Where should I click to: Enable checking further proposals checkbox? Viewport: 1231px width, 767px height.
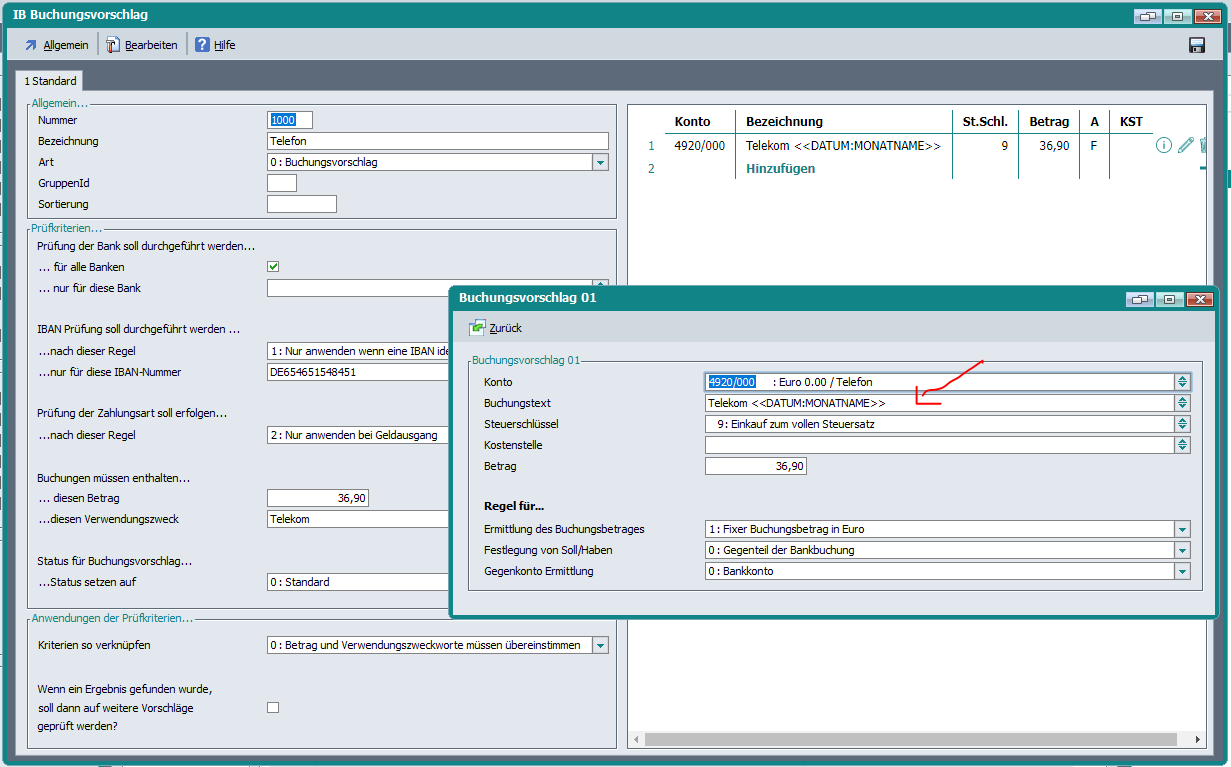coord(273,708)
